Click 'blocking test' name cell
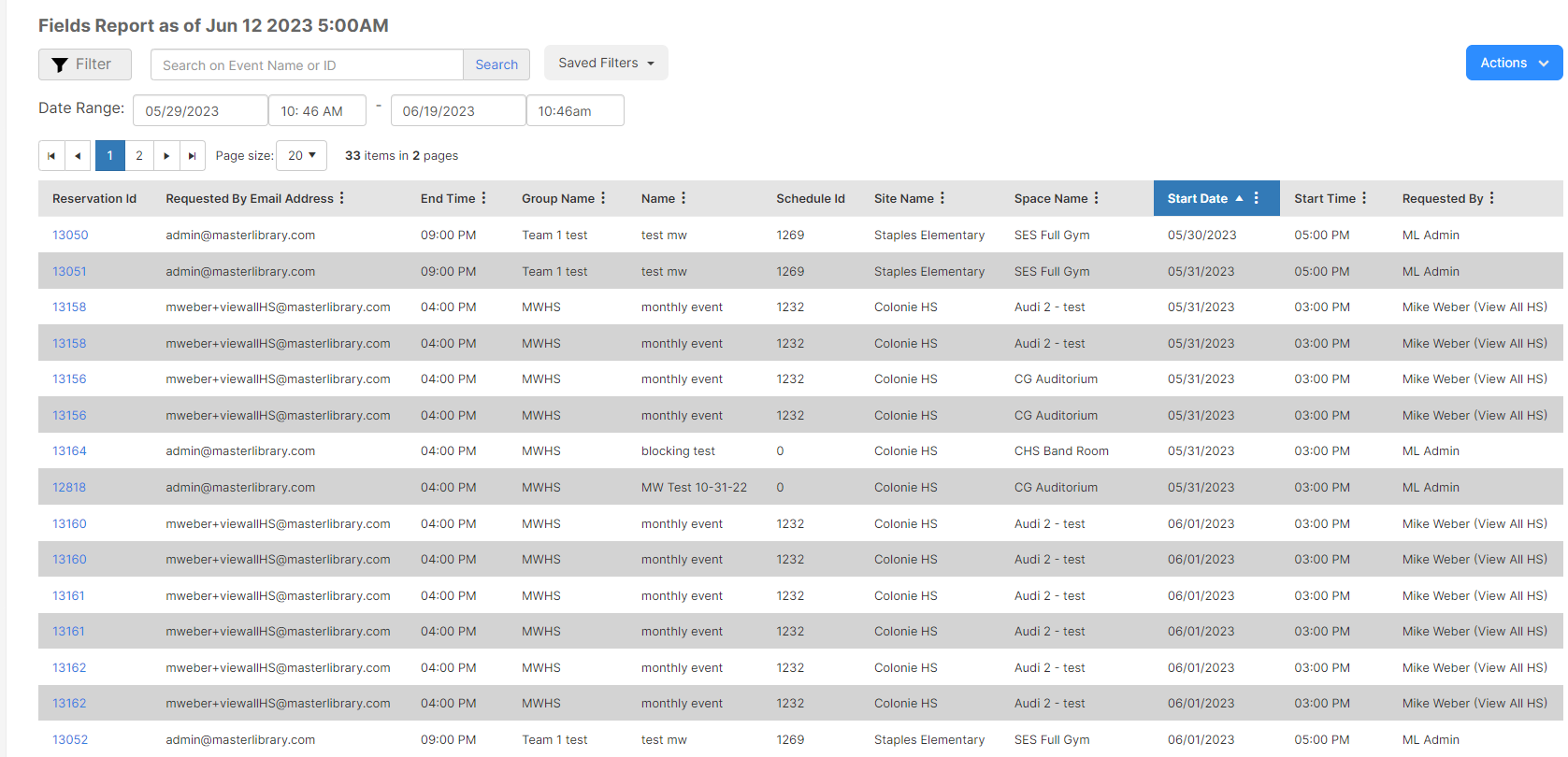The height and width of the screenshot is (757, 1568). click(678, 451)
